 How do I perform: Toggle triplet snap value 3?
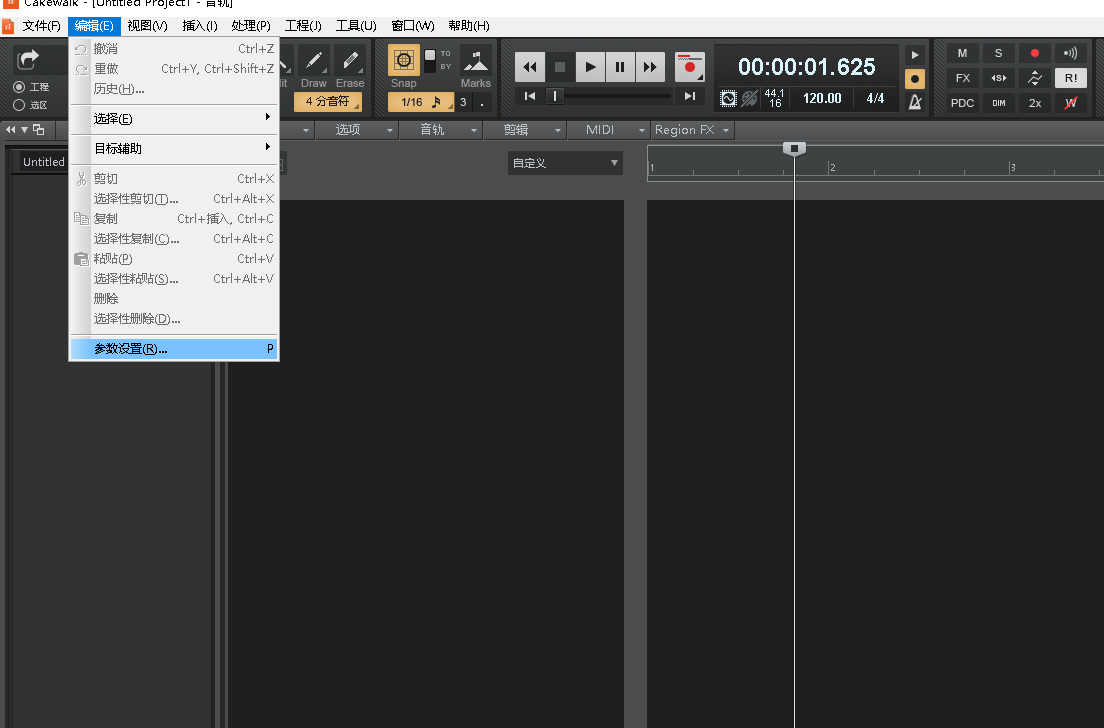tap(463, 102)
